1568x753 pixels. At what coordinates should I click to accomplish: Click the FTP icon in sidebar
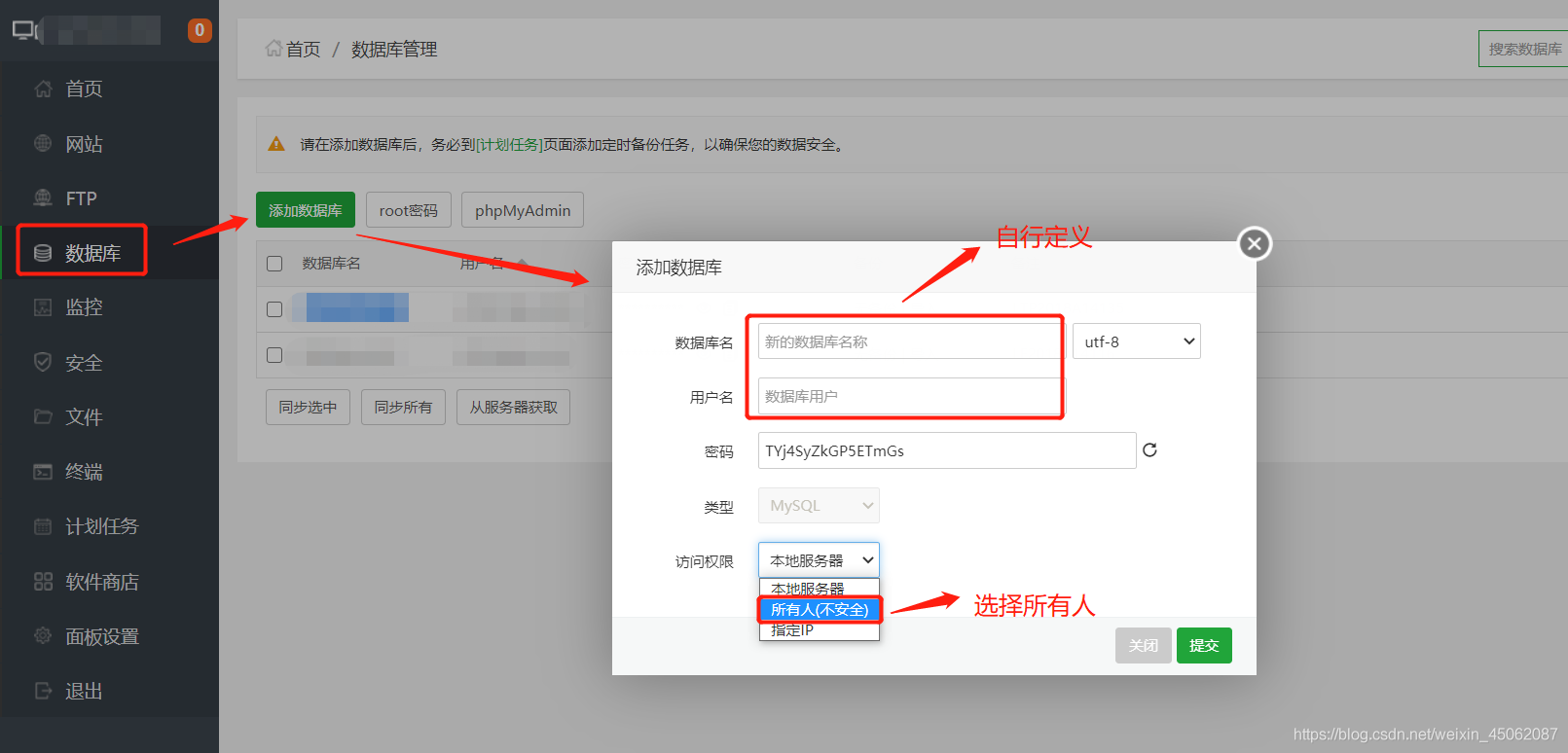43,198
